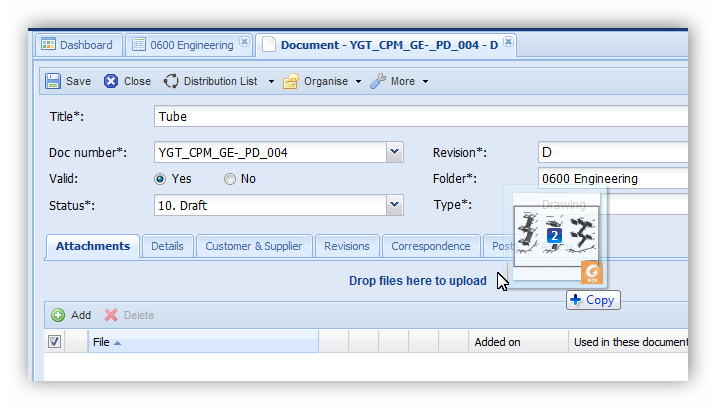Click the Save disk icon
The width and height of the screenshot is (716, 409).
point(53,81)
